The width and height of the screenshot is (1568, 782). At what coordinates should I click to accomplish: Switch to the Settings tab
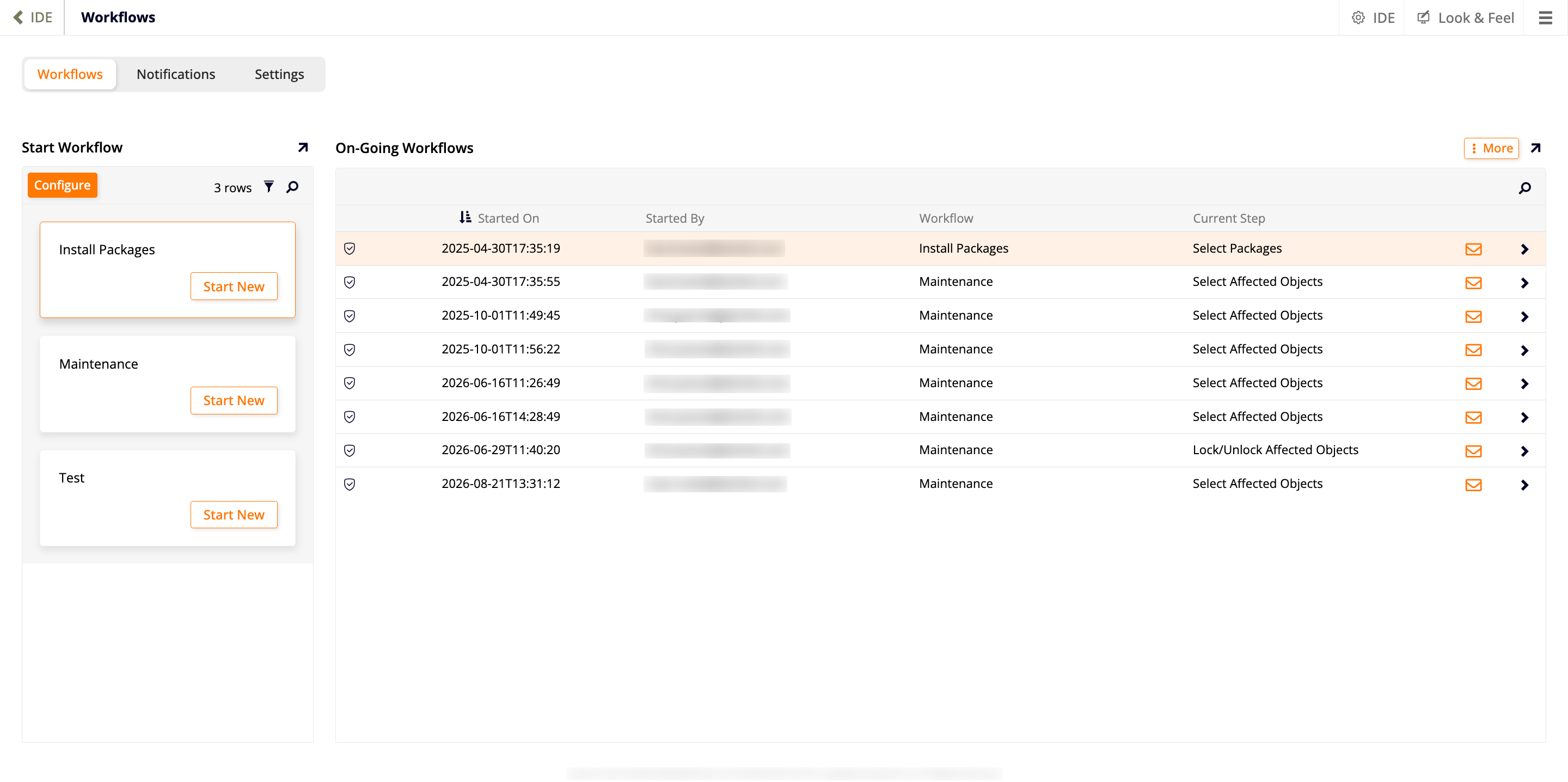(x=279, y=74)
